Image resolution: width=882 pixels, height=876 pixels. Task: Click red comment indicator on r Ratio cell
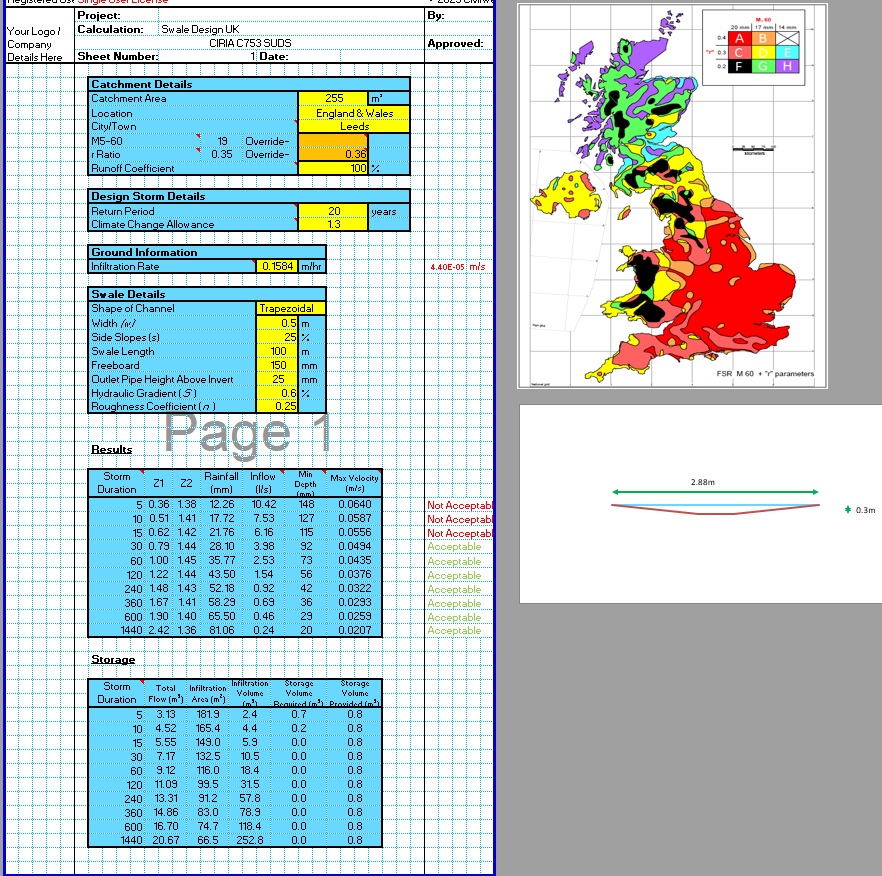click(199, 151)
